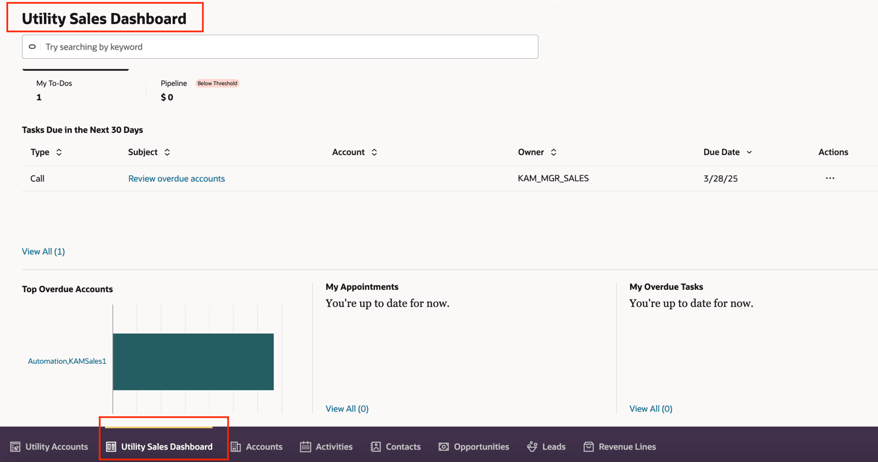Click View All (1) tasks link
This screenshot has height=463, width=878.
coord(43,251)
